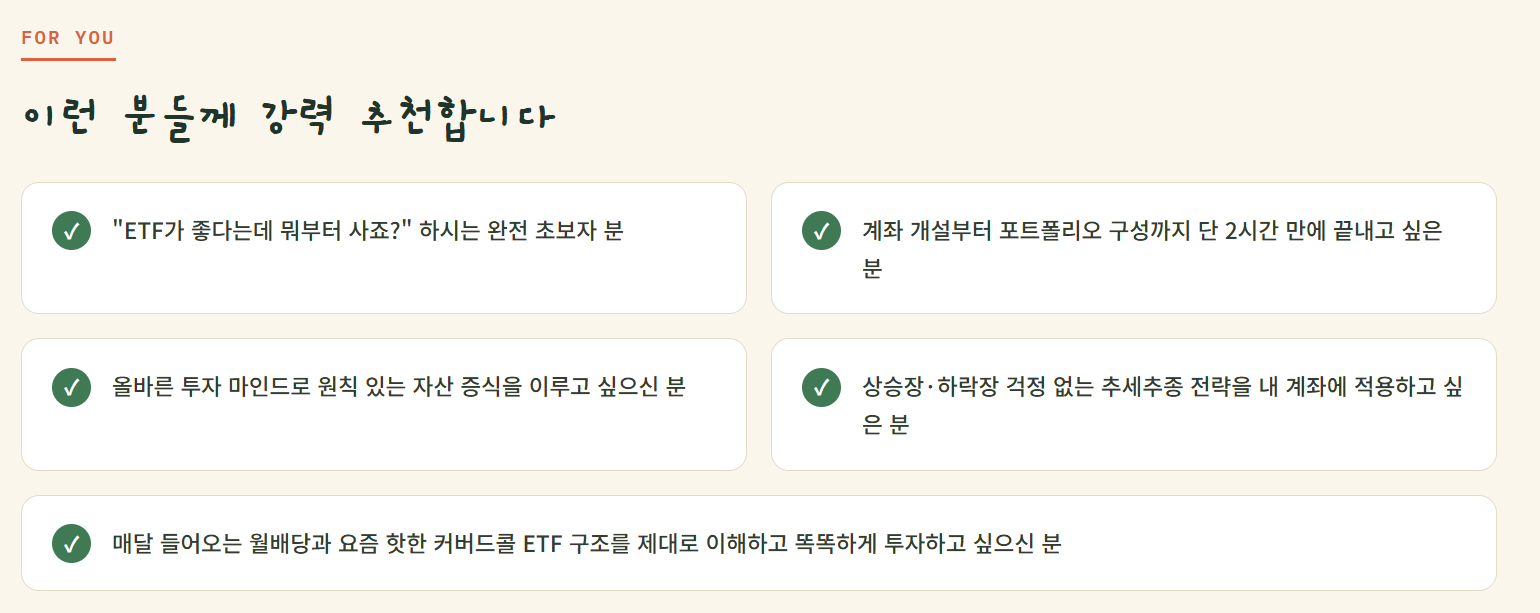Tap the checkmark icon for 상승장·하락장 추세추종 item

[x=821, y=387]
